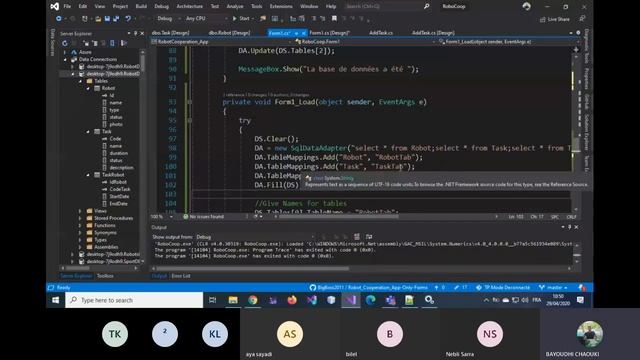Switch to the Toolbox tab
Image resolution: width=640 pixels, height=360 pixels.
105,276
